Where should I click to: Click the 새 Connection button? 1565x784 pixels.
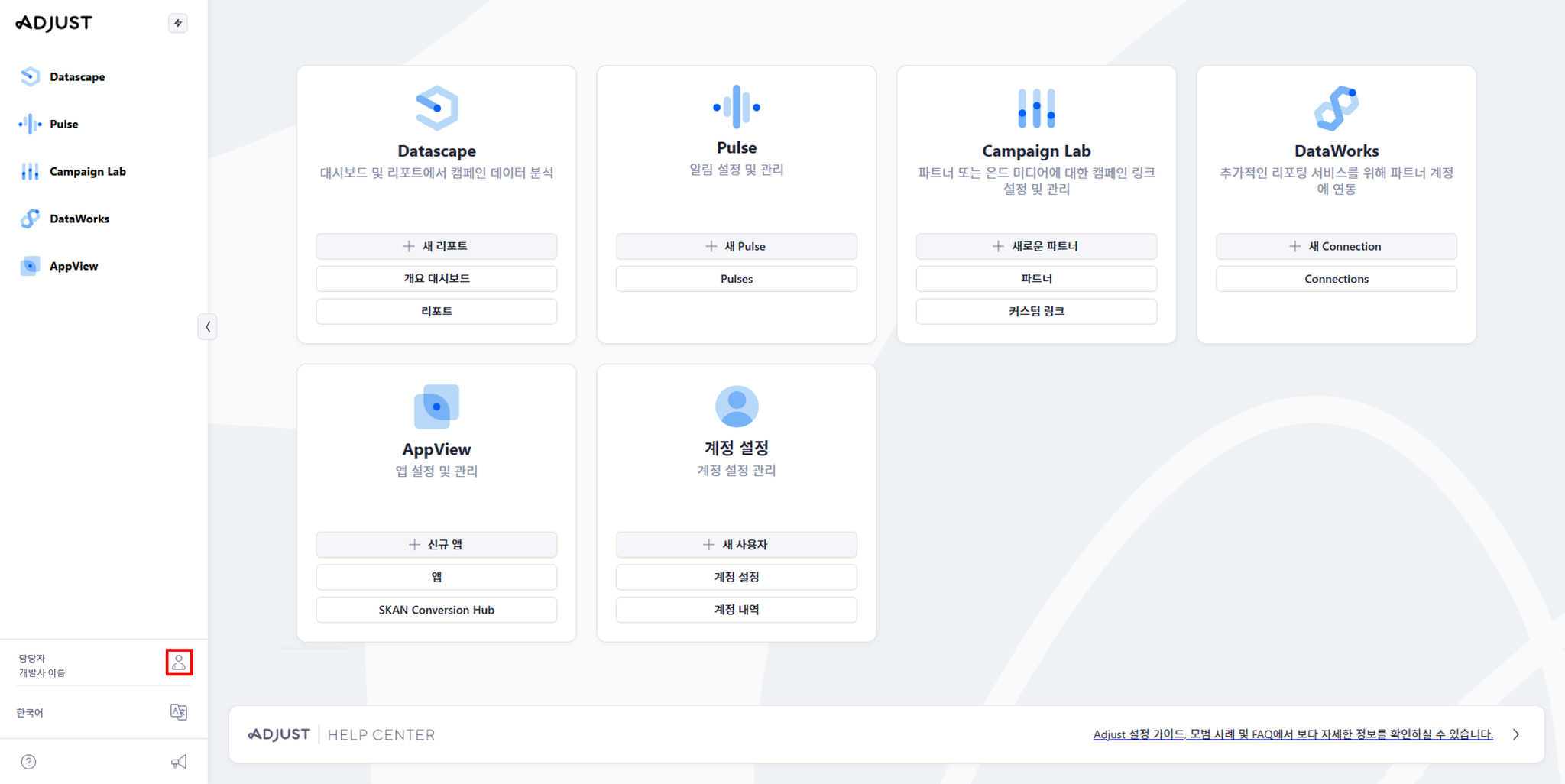pos(1337,246)
